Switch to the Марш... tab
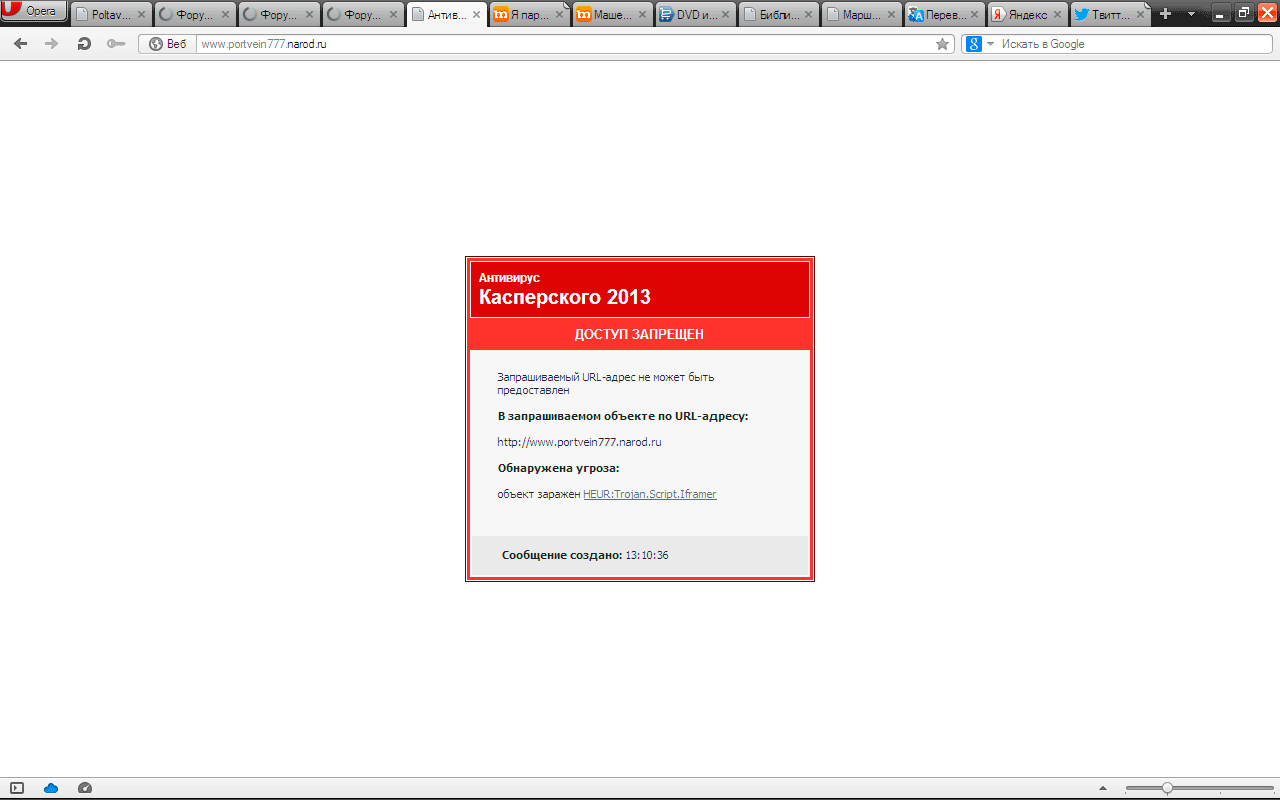Image resolution: width=1280 pixels, height=800 pixels. 863,15
